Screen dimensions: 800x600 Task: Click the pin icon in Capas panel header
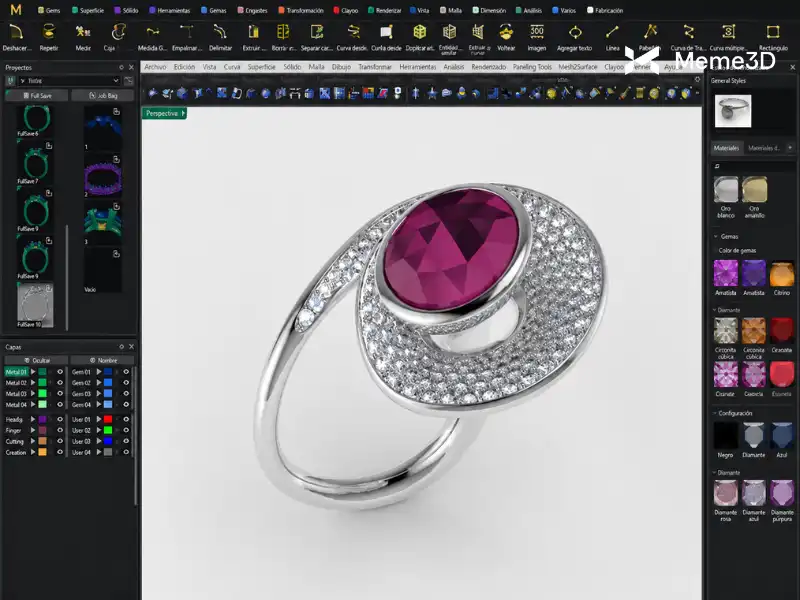(x=121, y=346)
